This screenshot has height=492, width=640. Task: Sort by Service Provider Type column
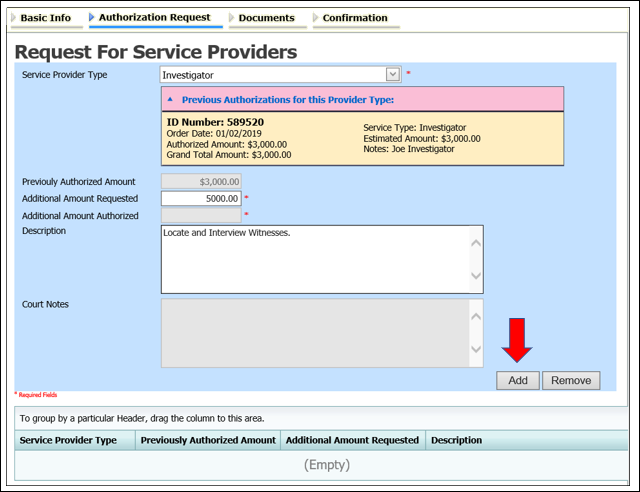pyautogui.click(x=69, y=440)
